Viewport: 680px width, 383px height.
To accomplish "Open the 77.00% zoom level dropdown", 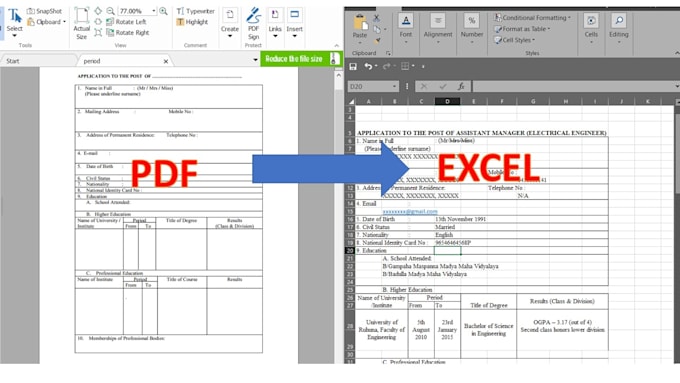I will (x=154, y=11).
